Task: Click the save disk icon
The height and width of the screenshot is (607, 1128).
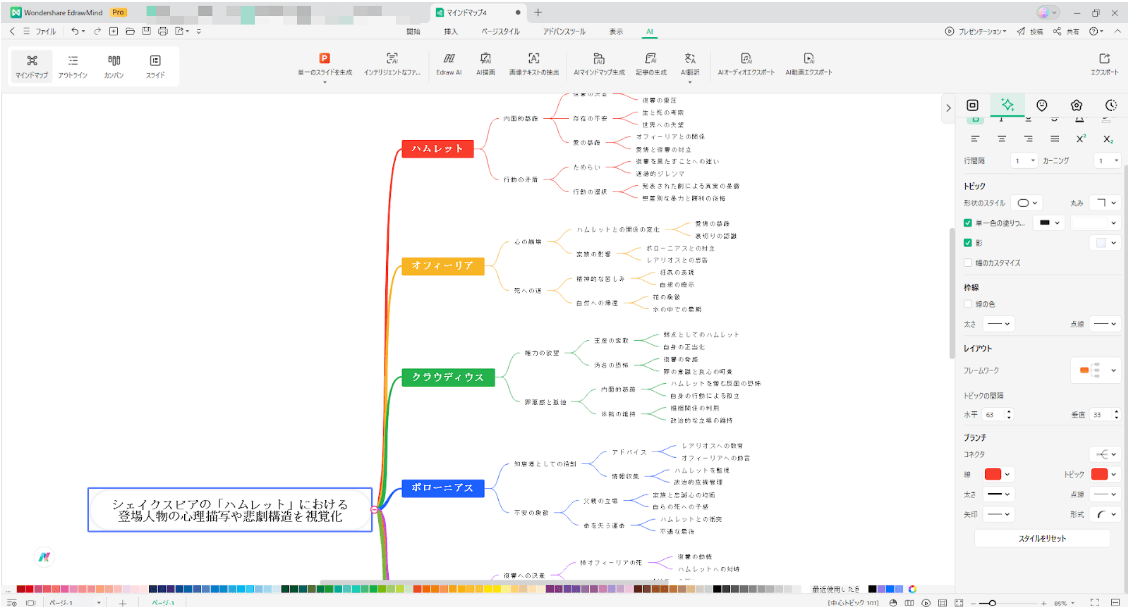Action: [147, 32]
